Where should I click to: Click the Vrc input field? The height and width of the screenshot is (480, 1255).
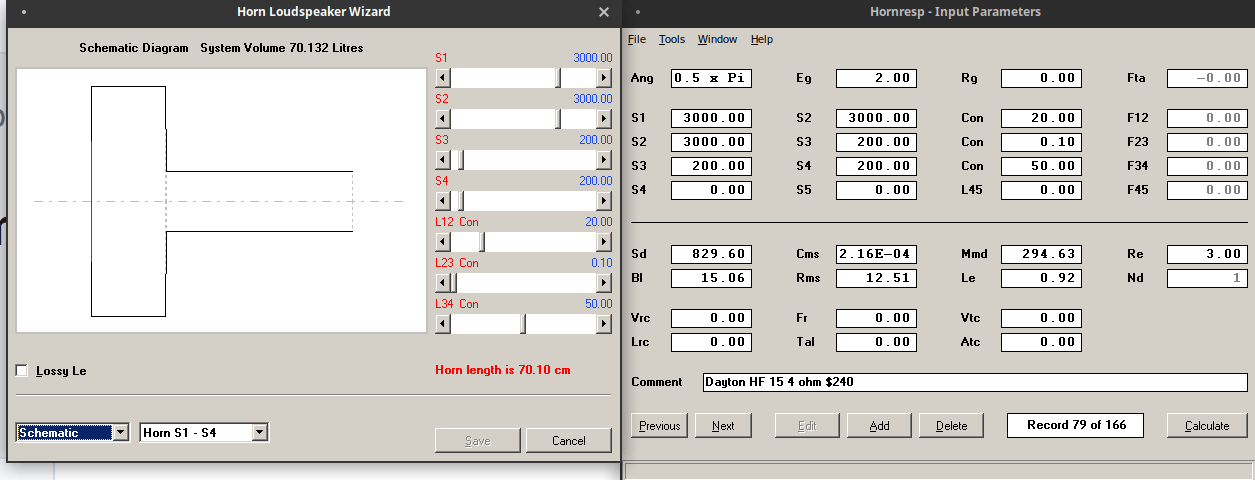pyautogui.click(x=711, y=318)
